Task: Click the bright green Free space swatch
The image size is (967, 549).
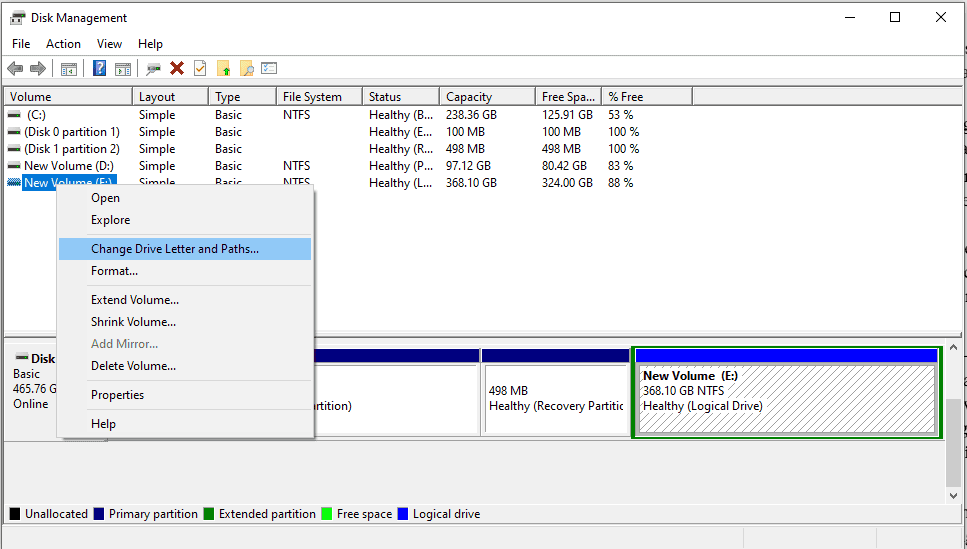Action: pos(327,514)
